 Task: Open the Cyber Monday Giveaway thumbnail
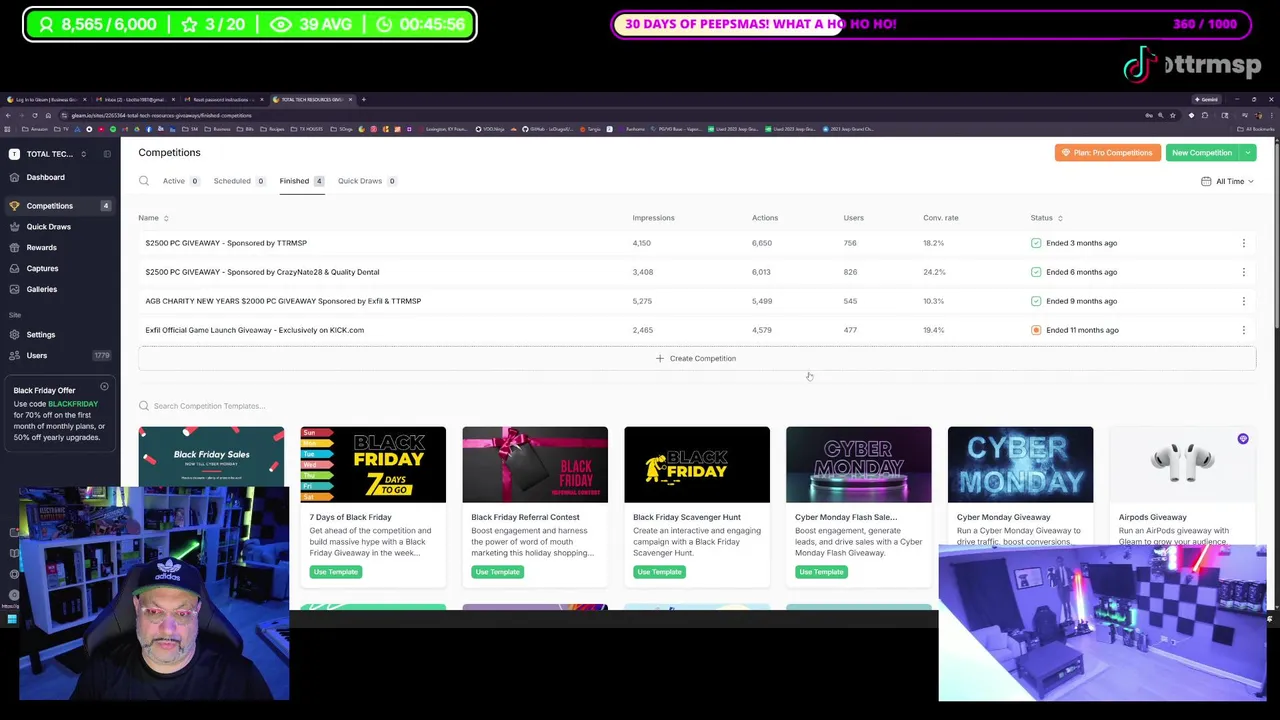(x=1020, y=465)
